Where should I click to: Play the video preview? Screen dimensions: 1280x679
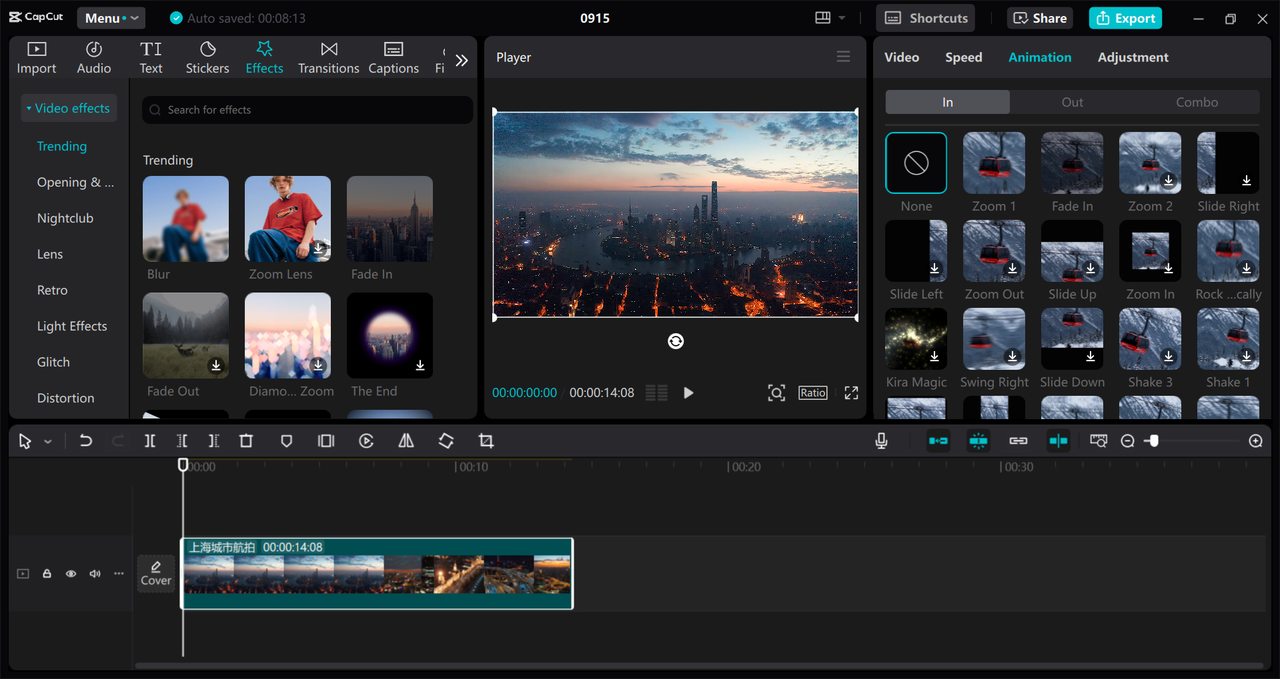click(688, 393)
